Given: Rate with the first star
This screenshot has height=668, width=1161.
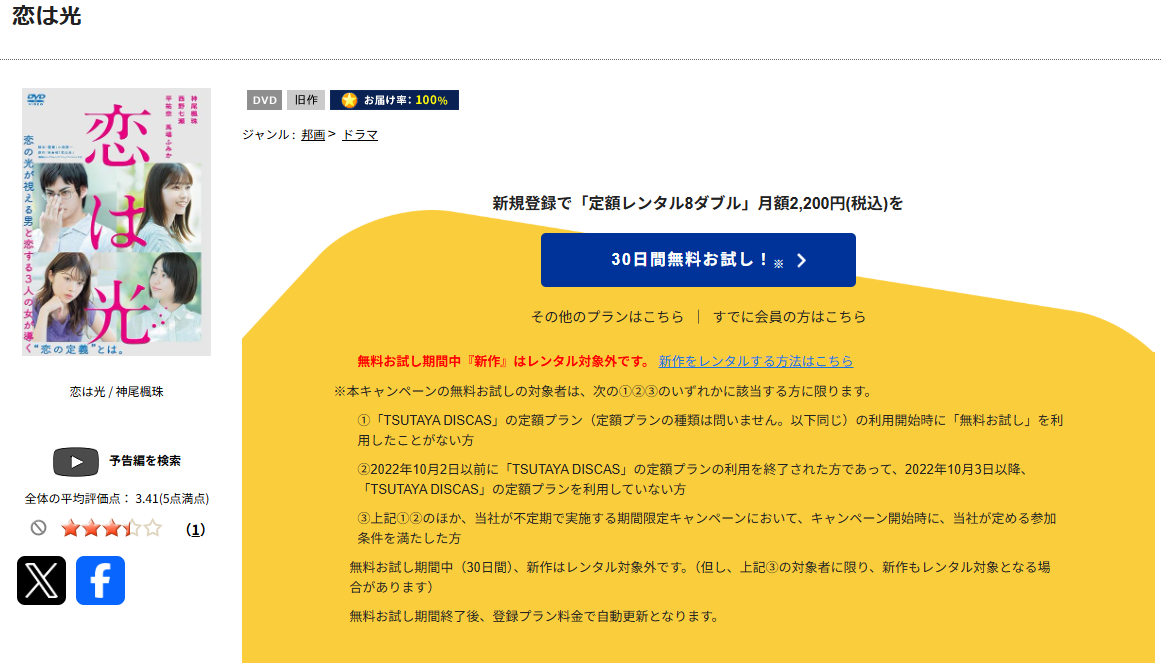Looking at the screenshot, I should [x=71, y=528].
